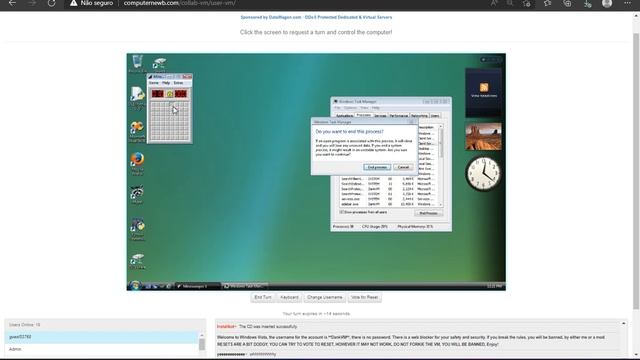The height and width of the screenshot is (360, 640).
Task: Switch to Applications tab in Task Manager
Action: click(344, 116)
